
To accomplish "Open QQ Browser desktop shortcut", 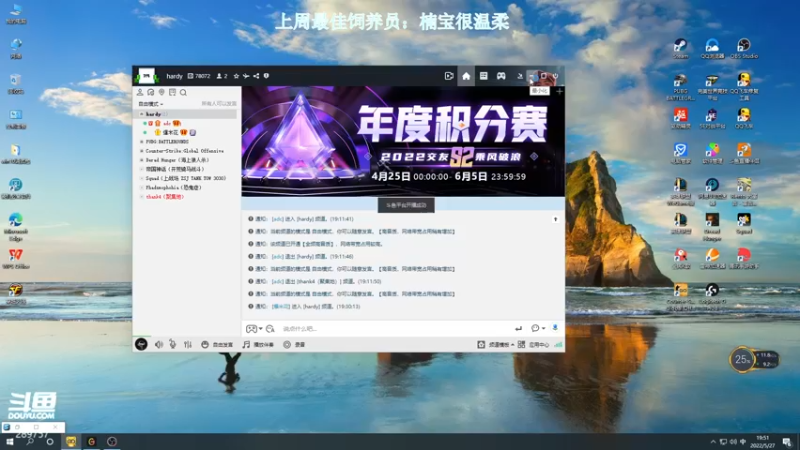I will point(712,49).
